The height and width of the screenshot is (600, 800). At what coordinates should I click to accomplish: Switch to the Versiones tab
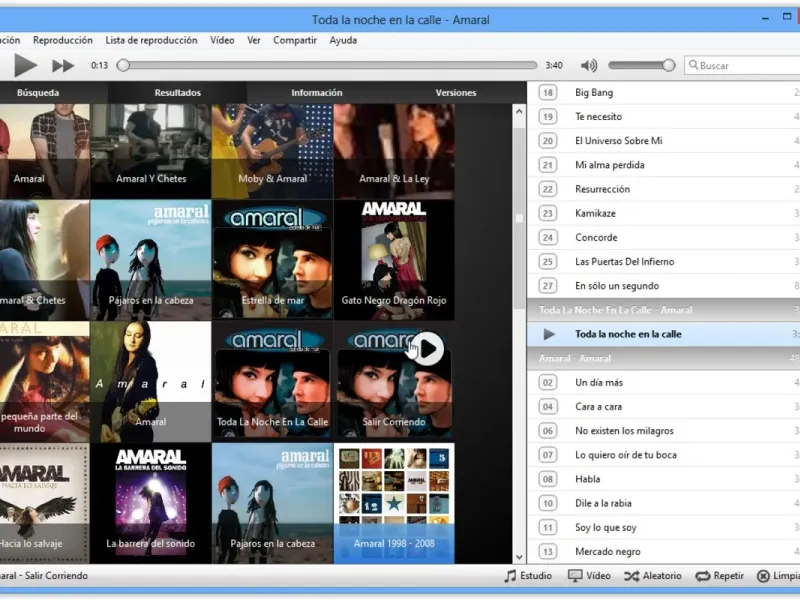coord(456,93)
